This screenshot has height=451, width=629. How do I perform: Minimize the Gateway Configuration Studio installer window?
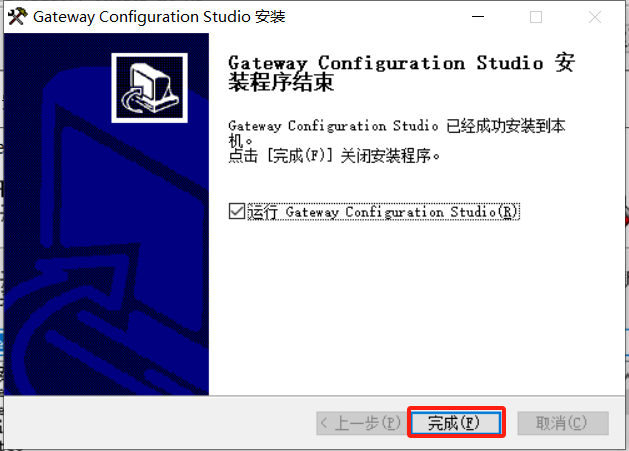pyautogui.click(x=477, y=17)
